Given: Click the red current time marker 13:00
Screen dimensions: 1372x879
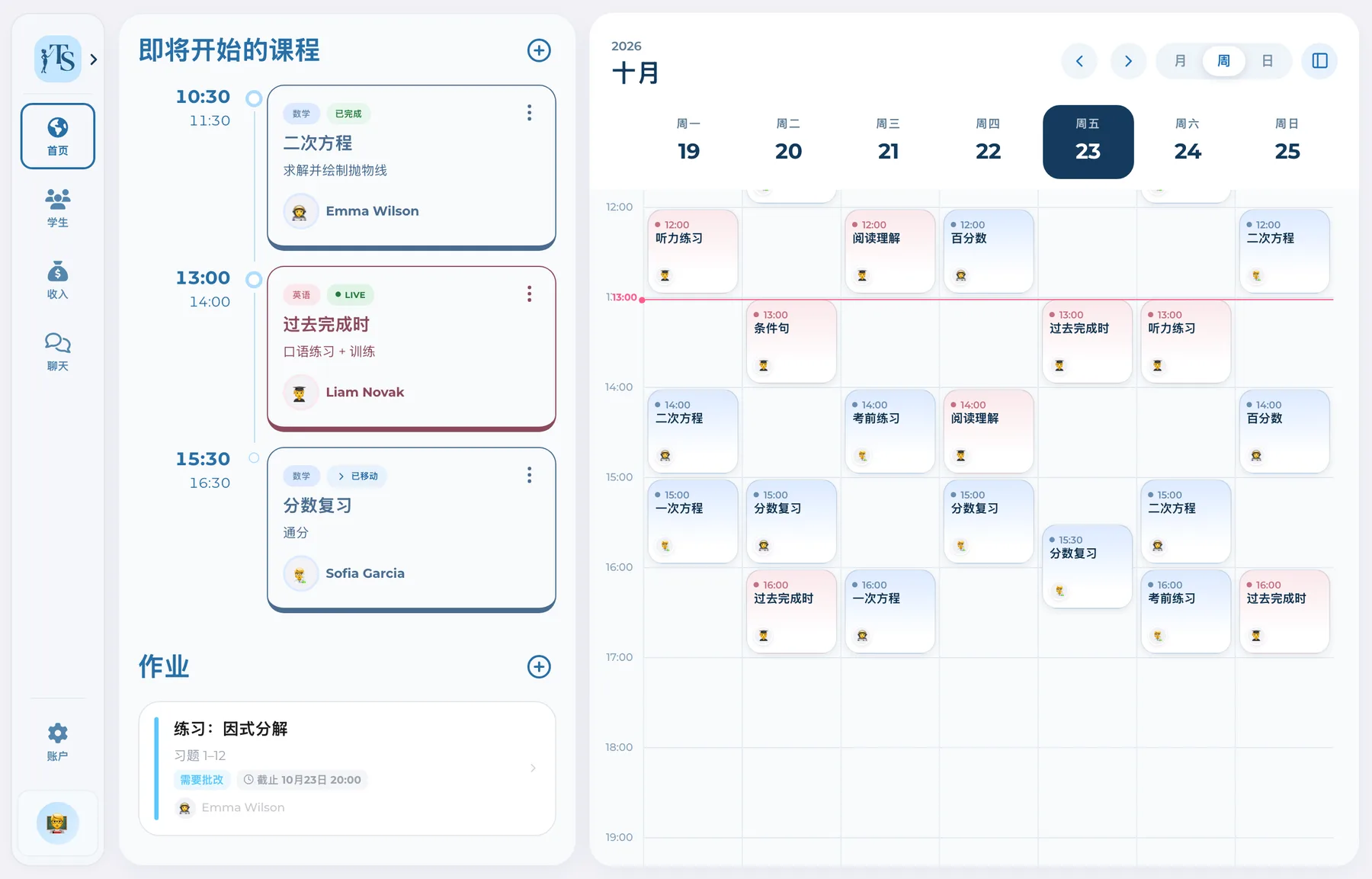Looking at the screenshot, I should point(623,298).
